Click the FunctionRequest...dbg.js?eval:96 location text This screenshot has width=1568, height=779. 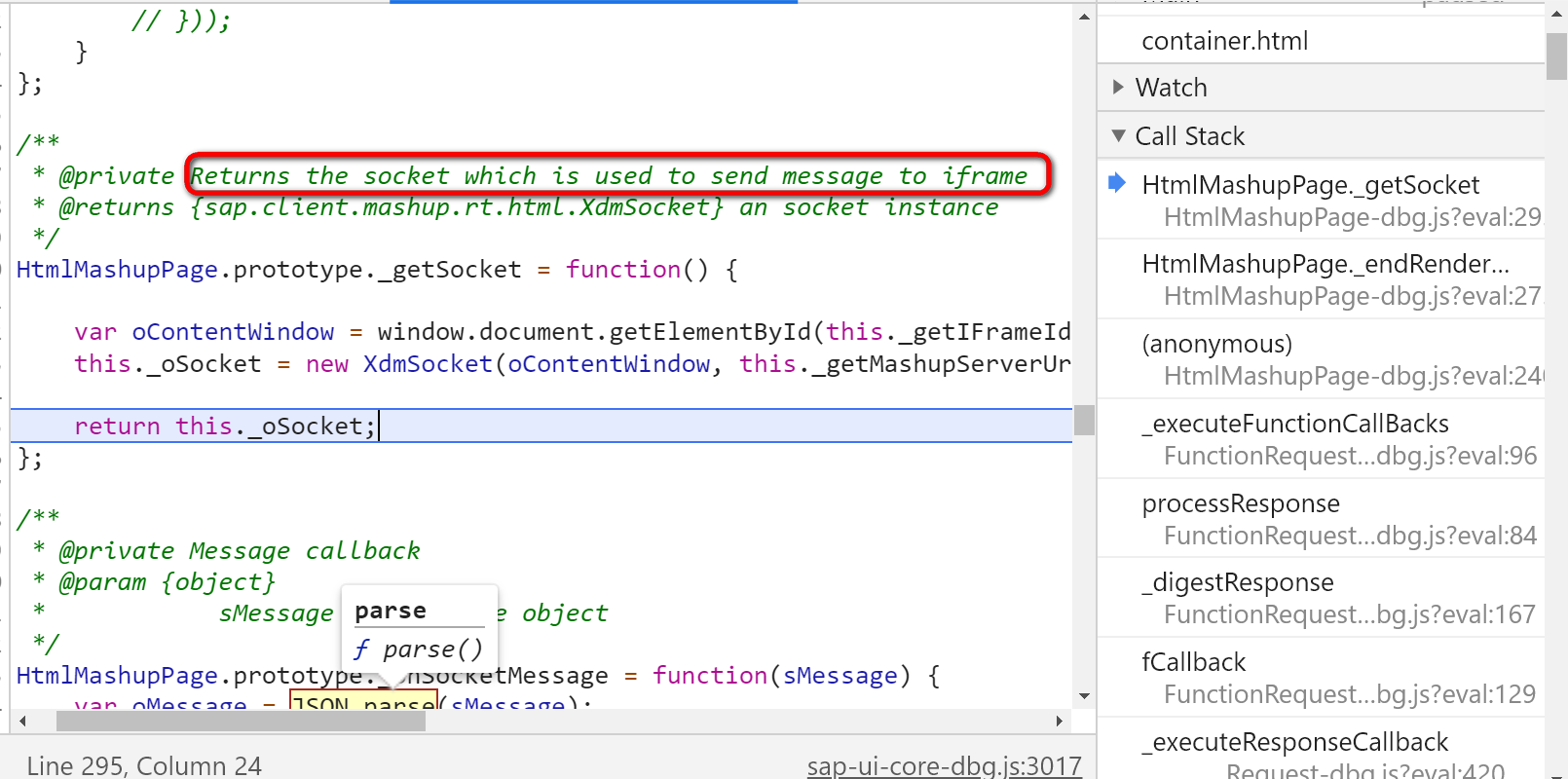coord(1350,456)
